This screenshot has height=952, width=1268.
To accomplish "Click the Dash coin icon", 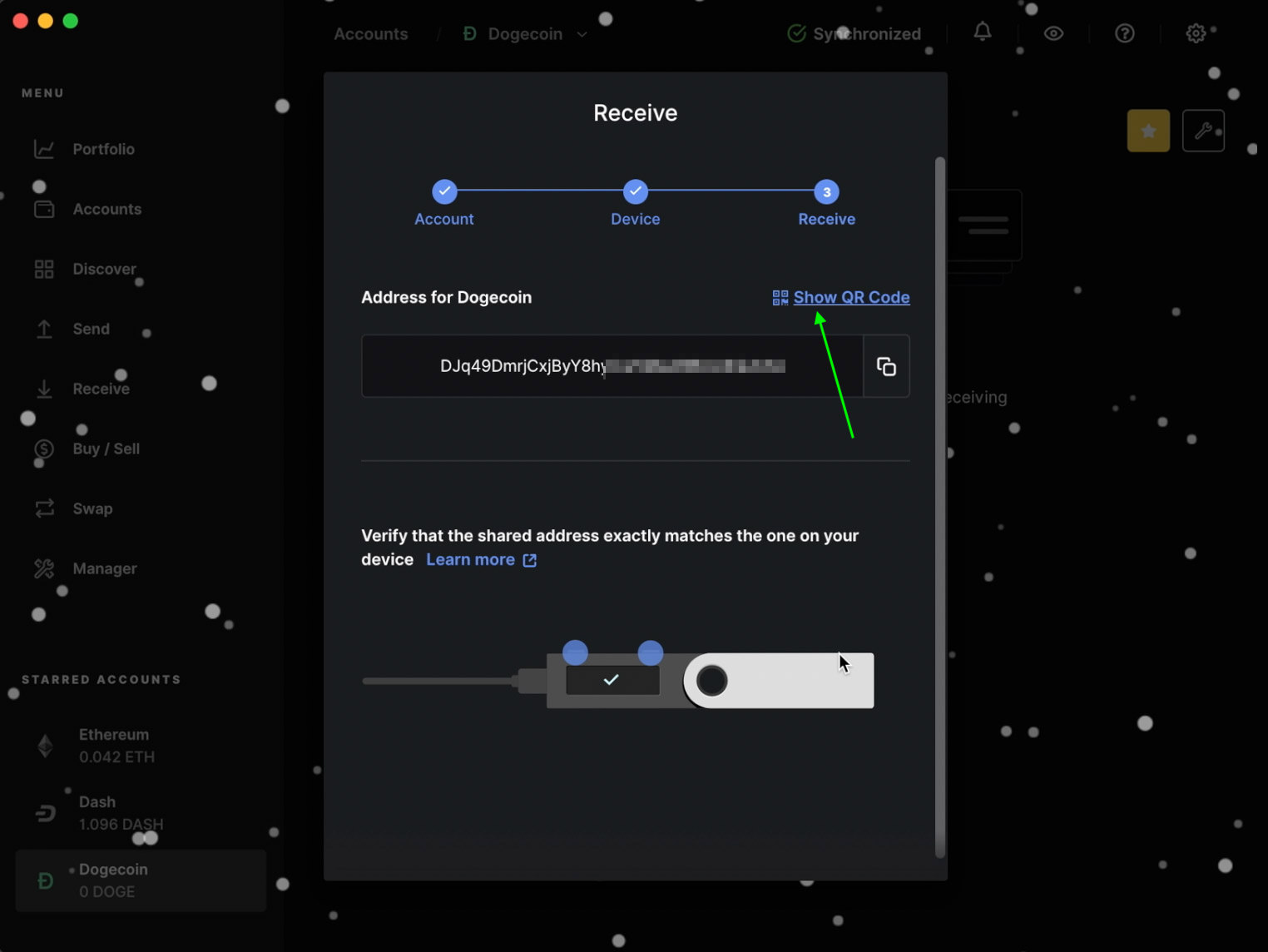I will coord(46,814).
